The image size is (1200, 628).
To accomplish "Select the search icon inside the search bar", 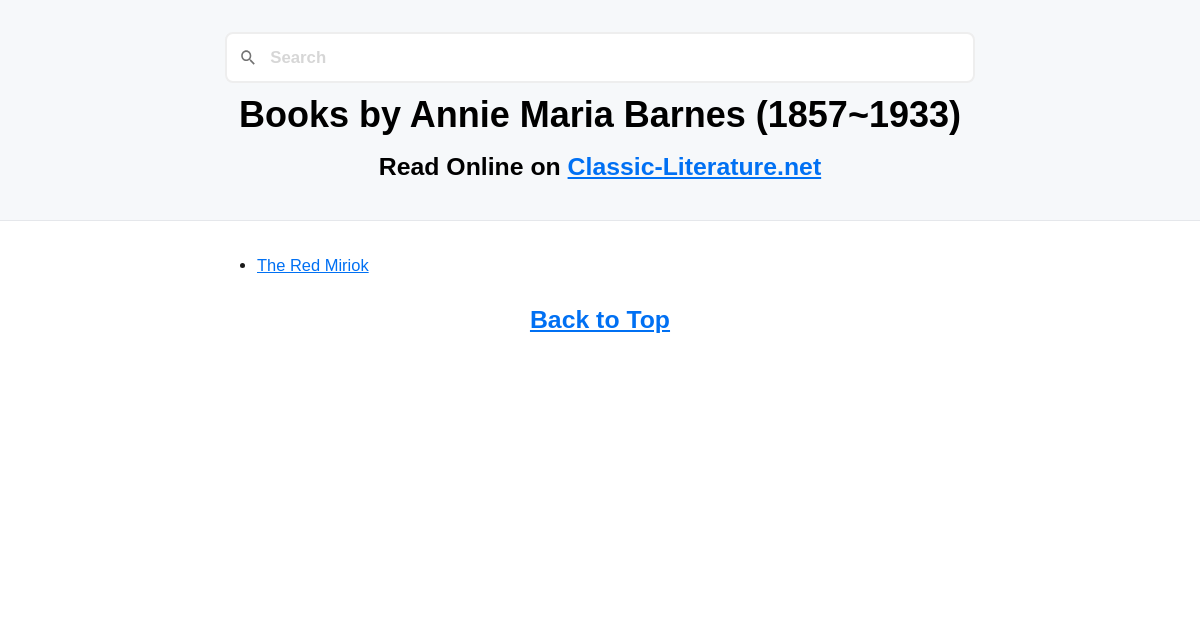I will [x=248, y=57].
